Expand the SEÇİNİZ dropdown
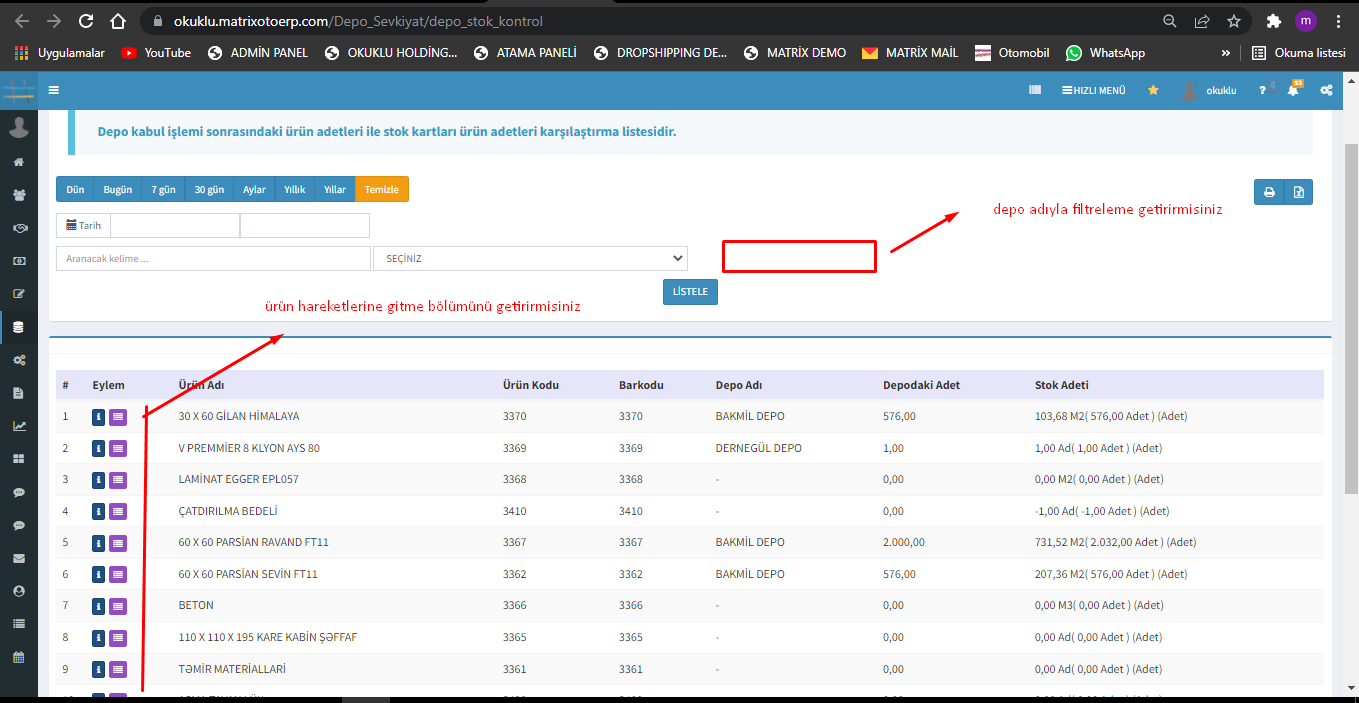 [x=530, y=258]
